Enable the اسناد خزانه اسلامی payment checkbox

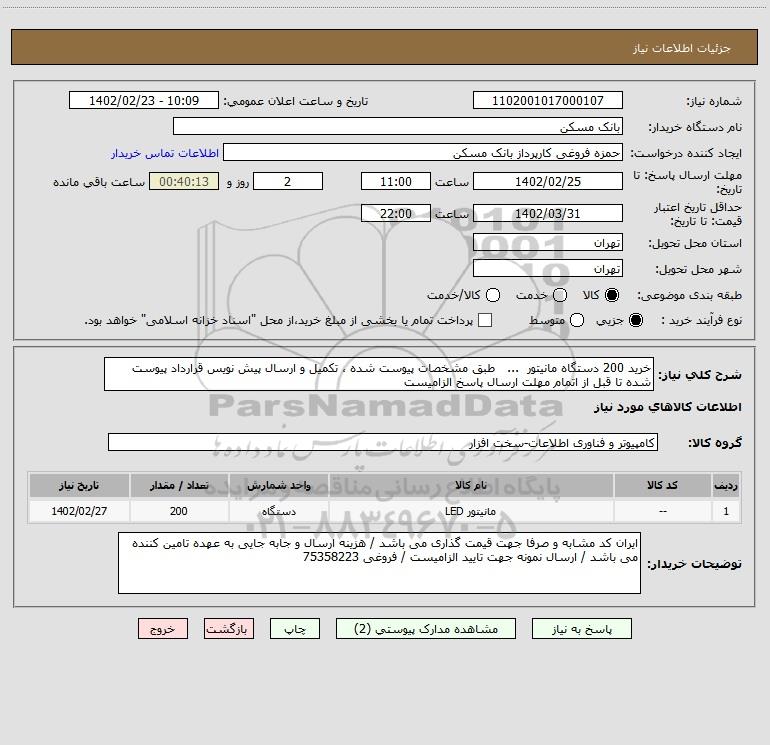pyautogui.click(x=485, y=320)
